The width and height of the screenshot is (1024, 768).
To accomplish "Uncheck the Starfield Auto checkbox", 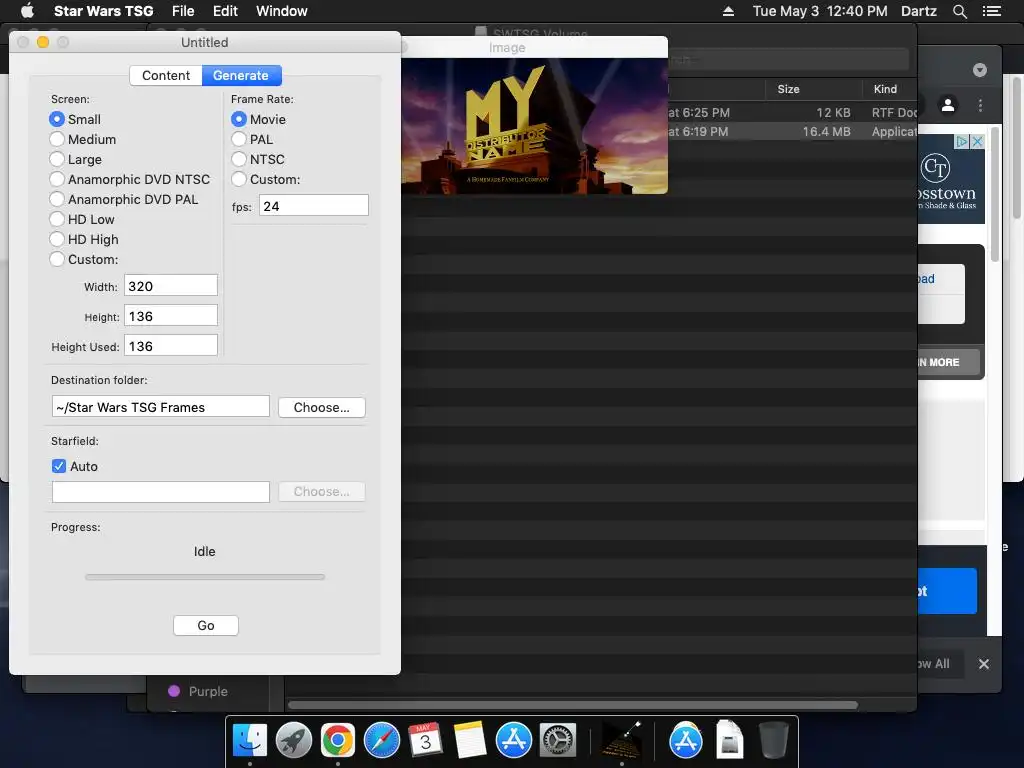I will pyautogui.click(x=59, y=466).
